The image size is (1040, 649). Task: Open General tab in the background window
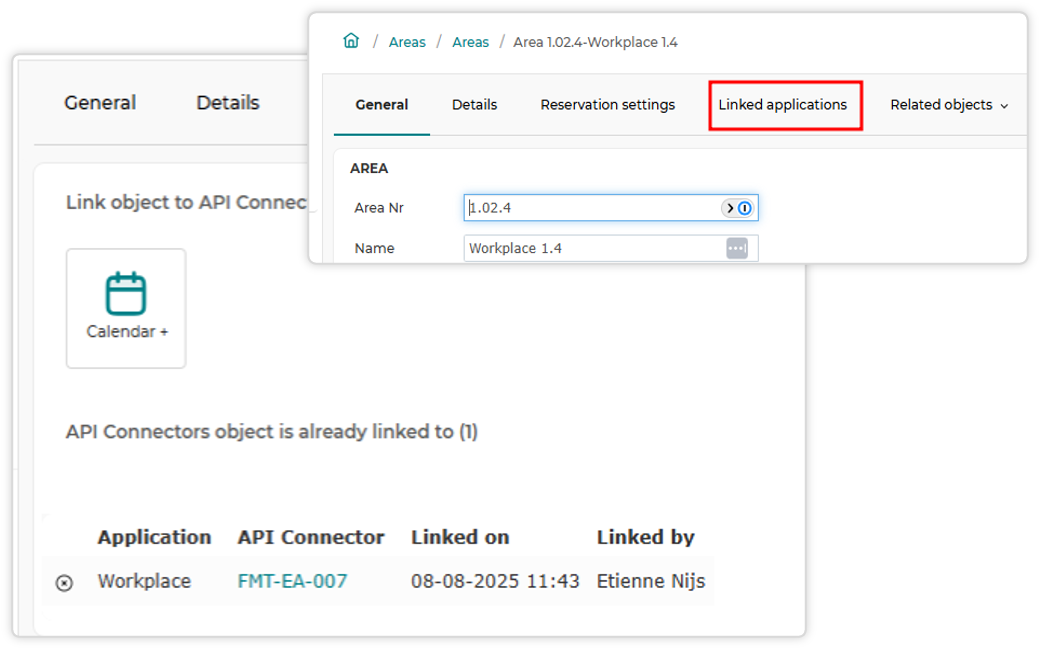pos(100,103)
